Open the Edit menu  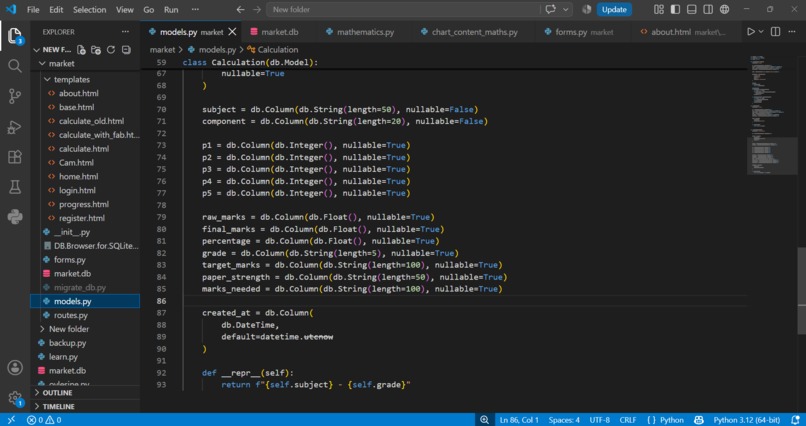pos(56,10)
